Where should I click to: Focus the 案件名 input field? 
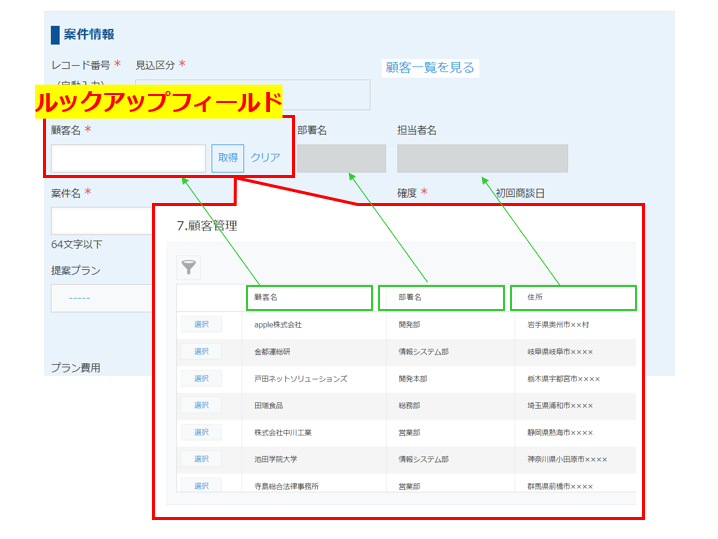(x=102, y=221)
